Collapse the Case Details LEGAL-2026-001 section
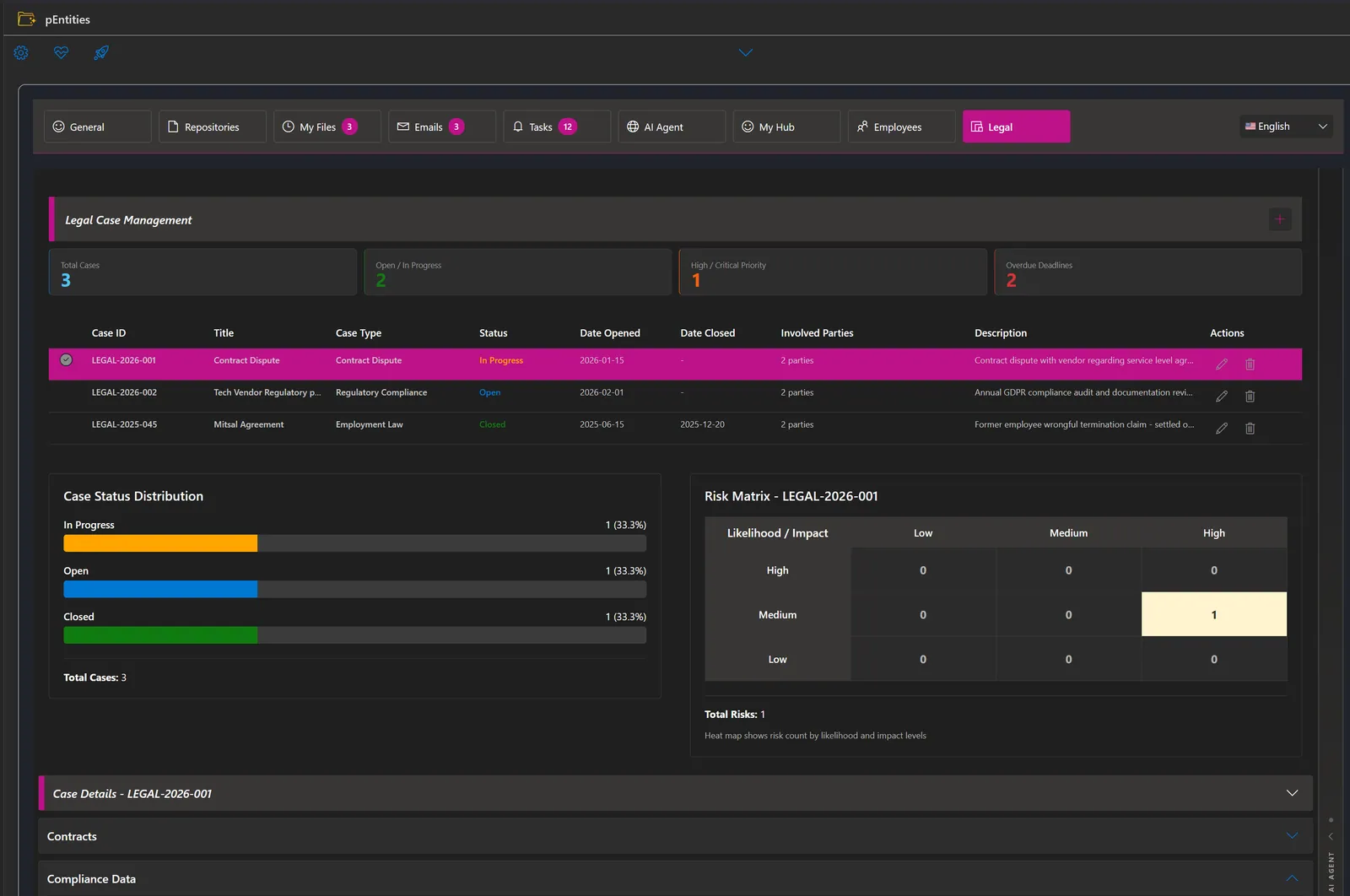The width and height of the screenshot is (1350, 896). pos(1292,793)
